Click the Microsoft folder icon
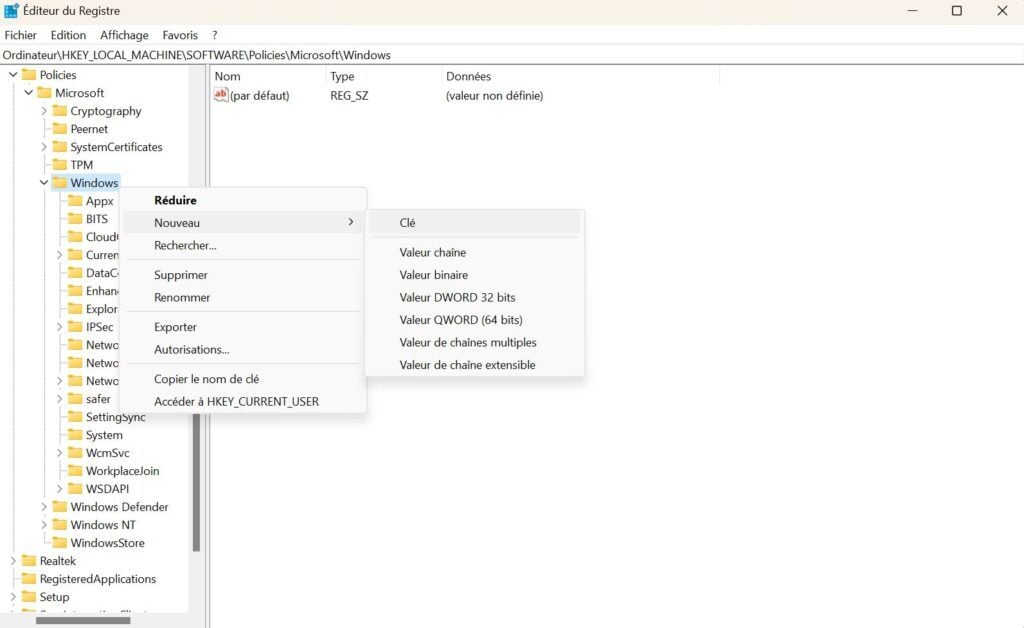This screenshot has height=628, width=1024. click(x=44, y=93)
